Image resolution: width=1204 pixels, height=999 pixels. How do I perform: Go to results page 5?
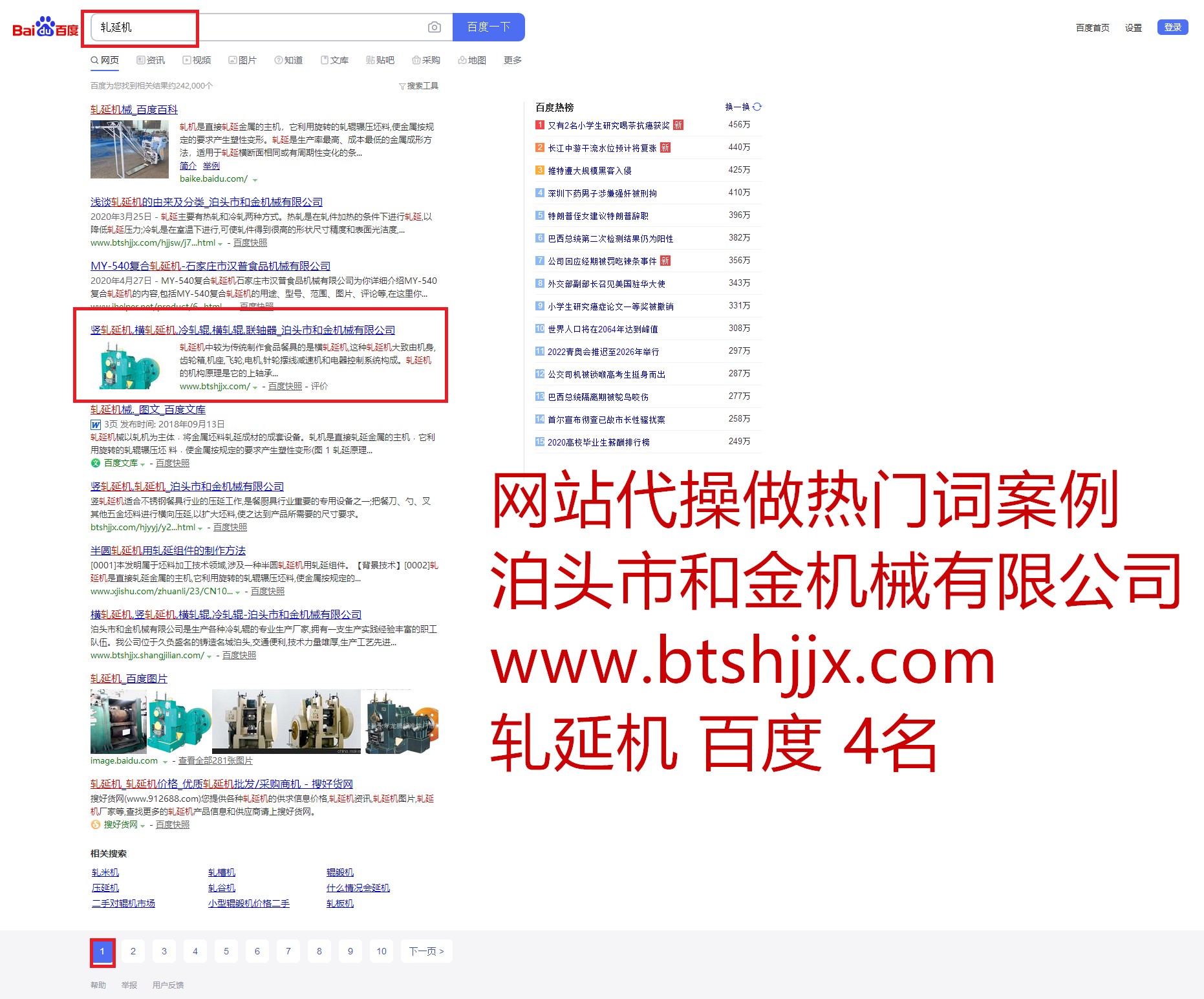pos(226,951)
